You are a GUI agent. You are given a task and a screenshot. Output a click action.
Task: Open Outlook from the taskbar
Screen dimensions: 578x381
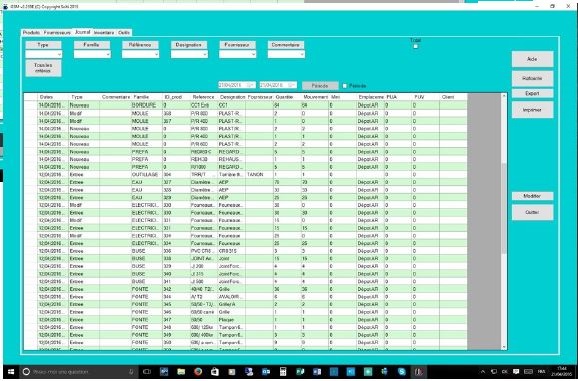[266, 372]
